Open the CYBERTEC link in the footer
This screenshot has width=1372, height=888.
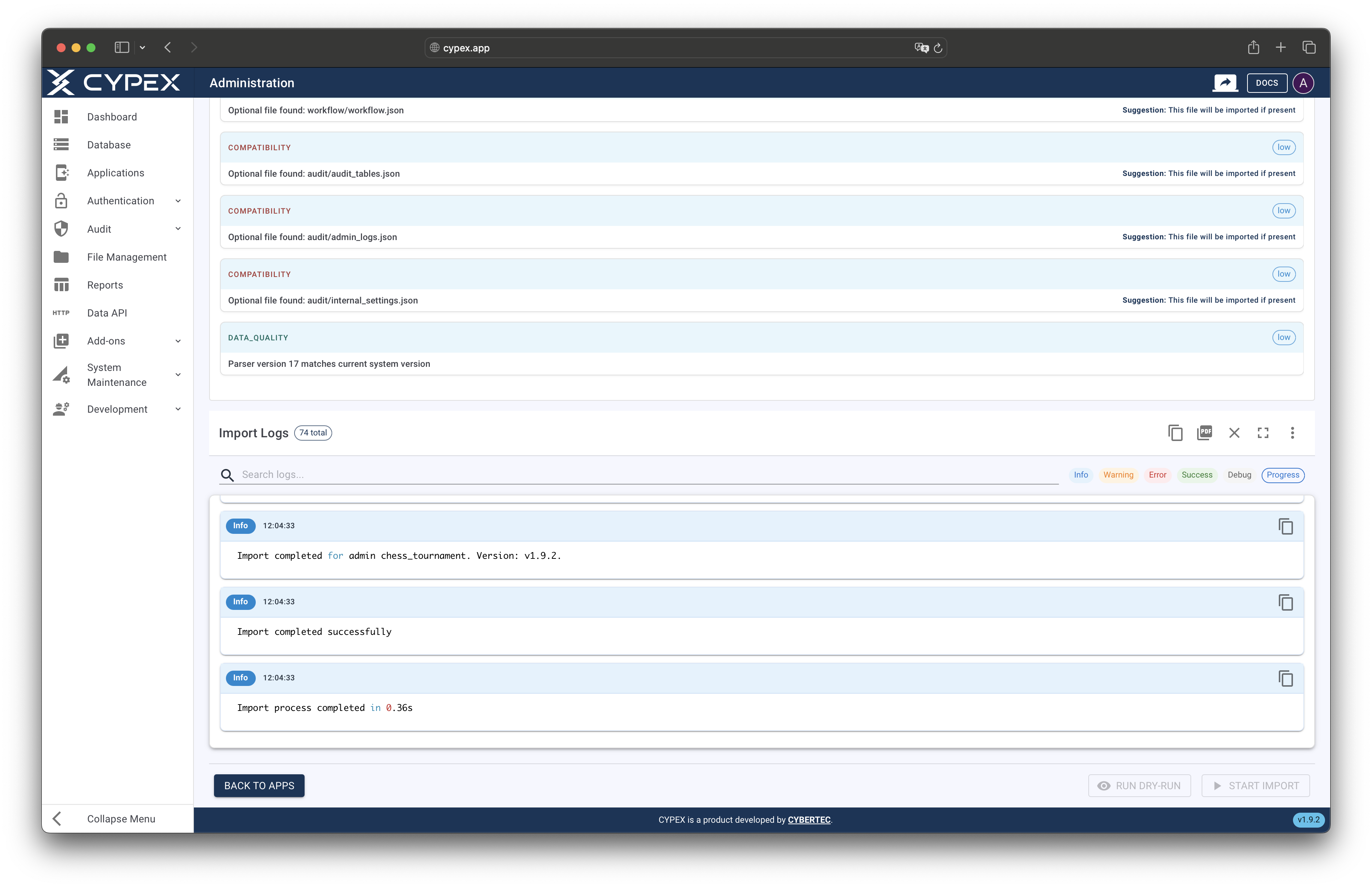pos(809,819)
